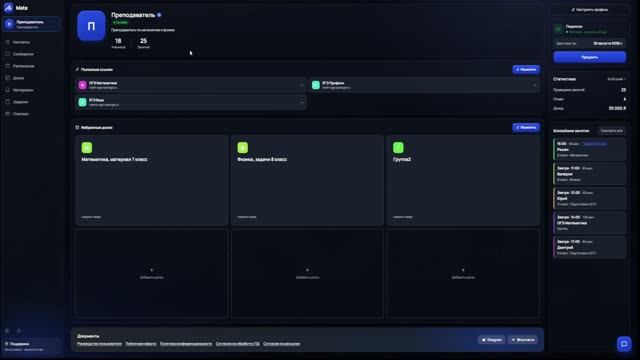Click Изменить in the useful links section
Image resolution: width=640 pixels, height=360 pixels.
point(526,69)
